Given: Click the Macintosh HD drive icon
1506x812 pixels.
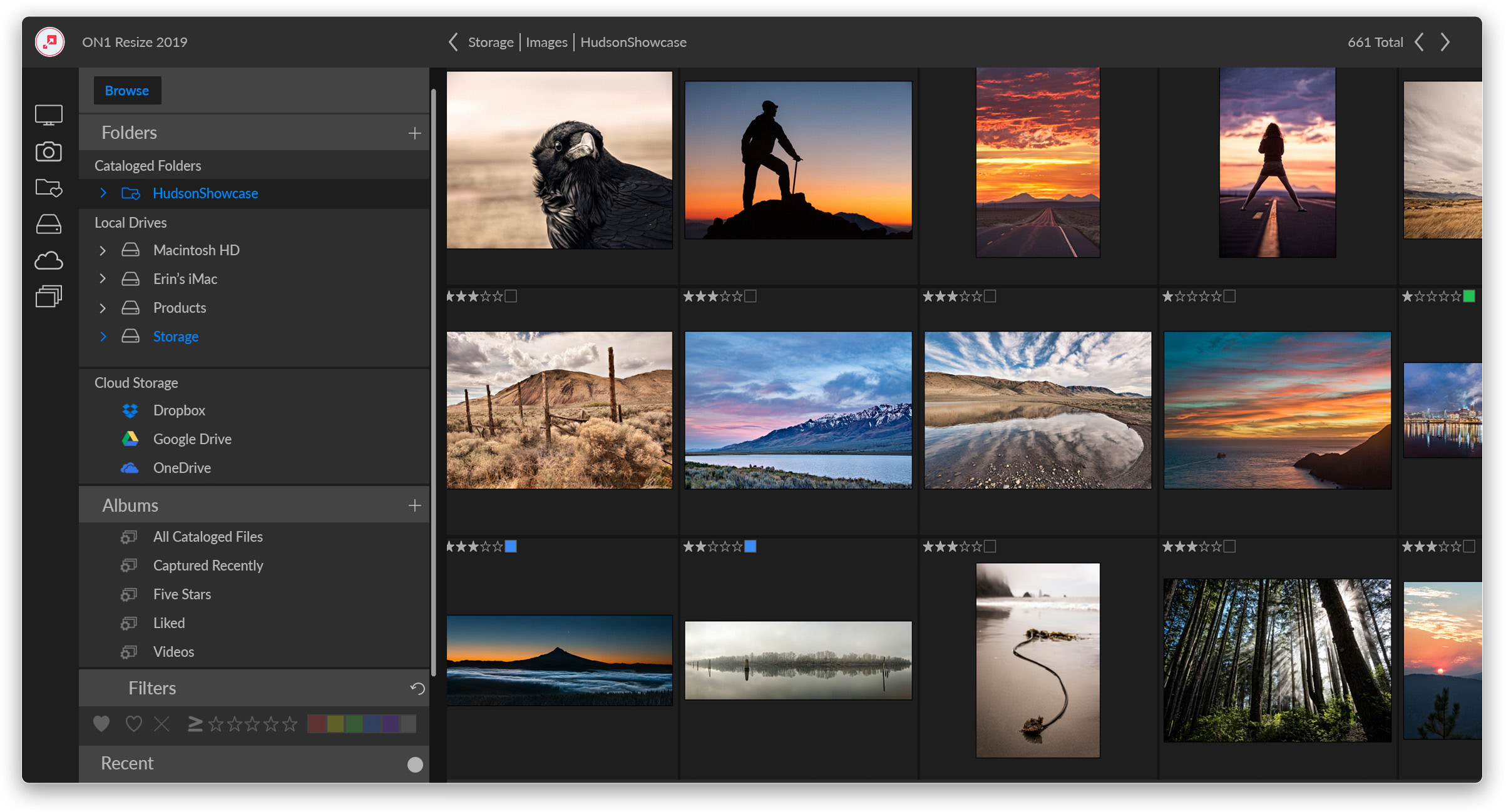Looking at the screenshot, I should pyautogui.click(x=130, y=250).
